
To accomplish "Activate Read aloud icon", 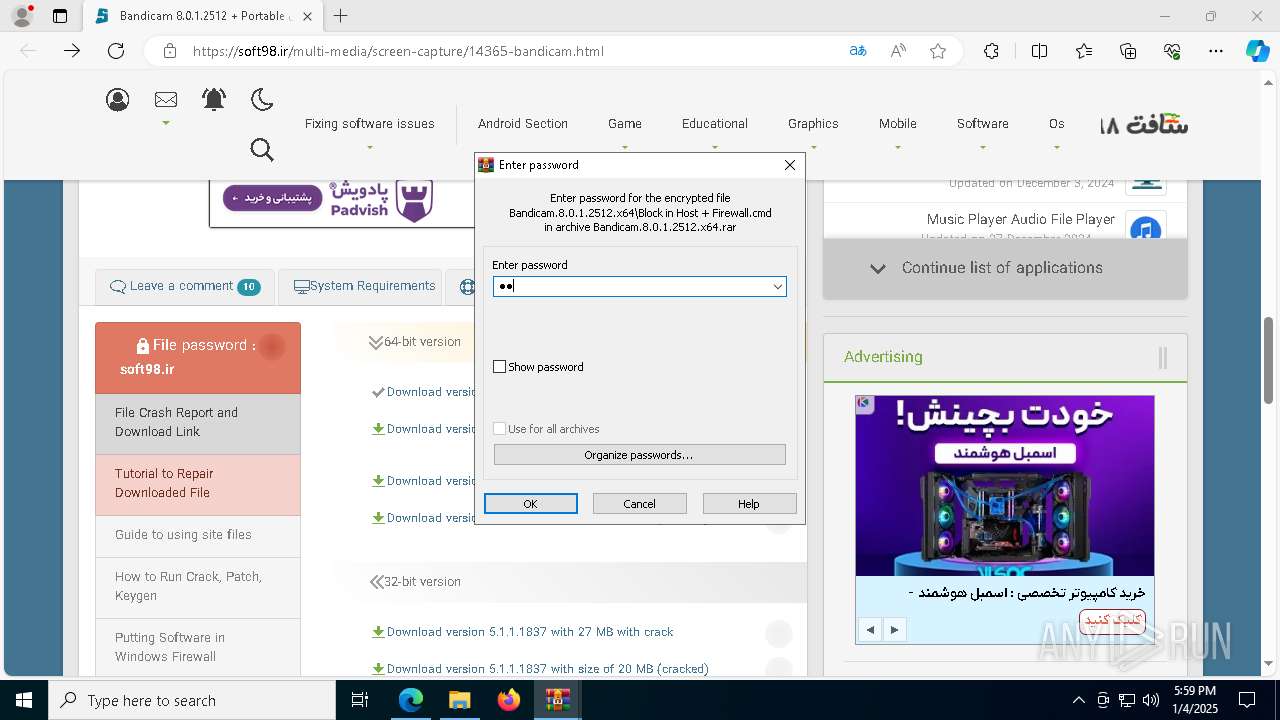I will [x=898, y=51].
